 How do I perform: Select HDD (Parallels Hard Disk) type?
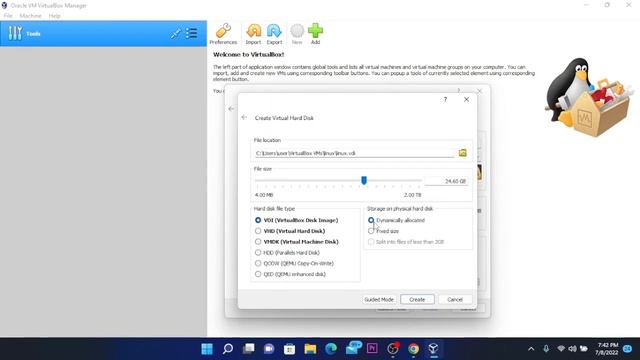(x=287, y=253)
